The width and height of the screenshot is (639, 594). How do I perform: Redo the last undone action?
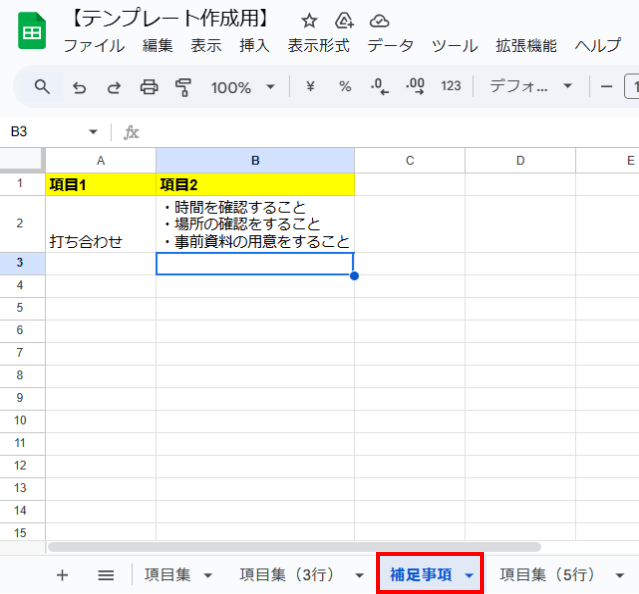tap(114, 87)
